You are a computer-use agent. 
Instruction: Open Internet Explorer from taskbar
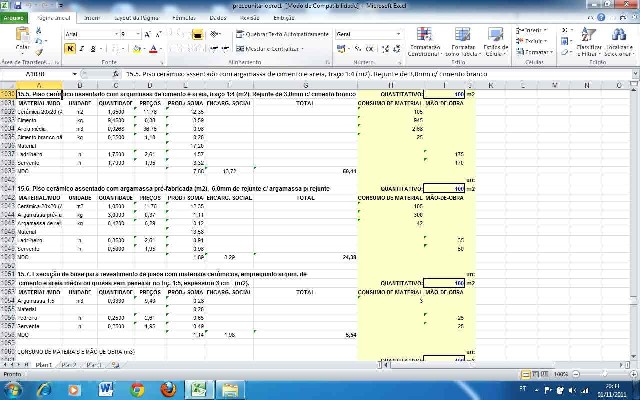(44, 390)
